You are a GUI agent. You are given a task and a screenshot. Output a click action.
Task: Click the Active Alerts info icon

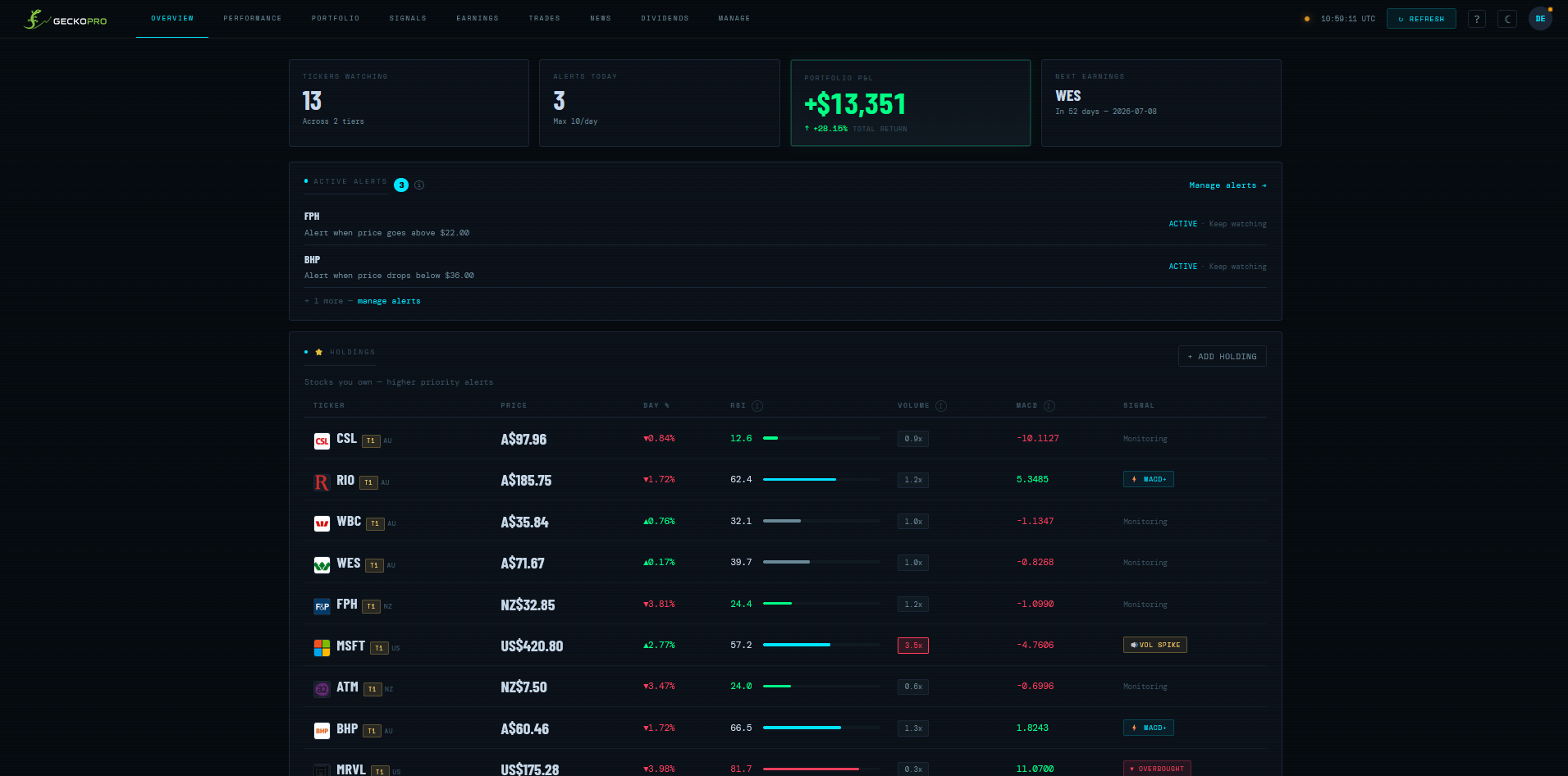(x=419, y=185)
